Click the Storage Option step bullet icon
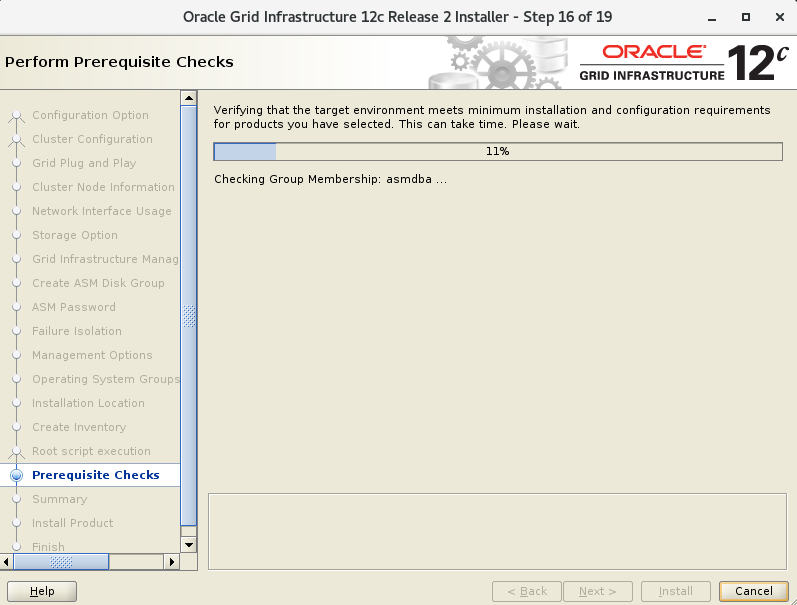 (x=16, y=235)
